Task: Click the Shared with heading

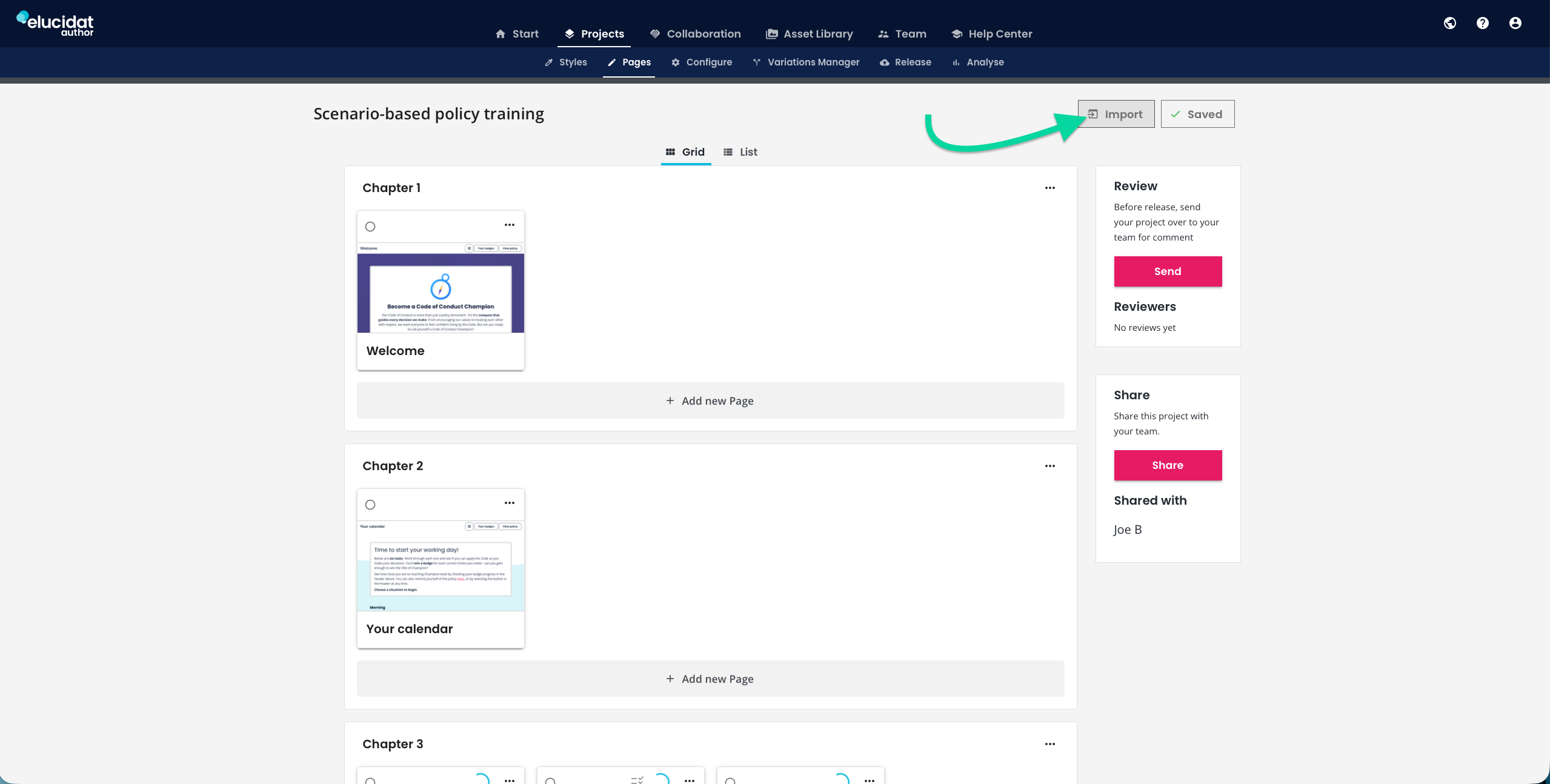Action: click(1150, 500)
